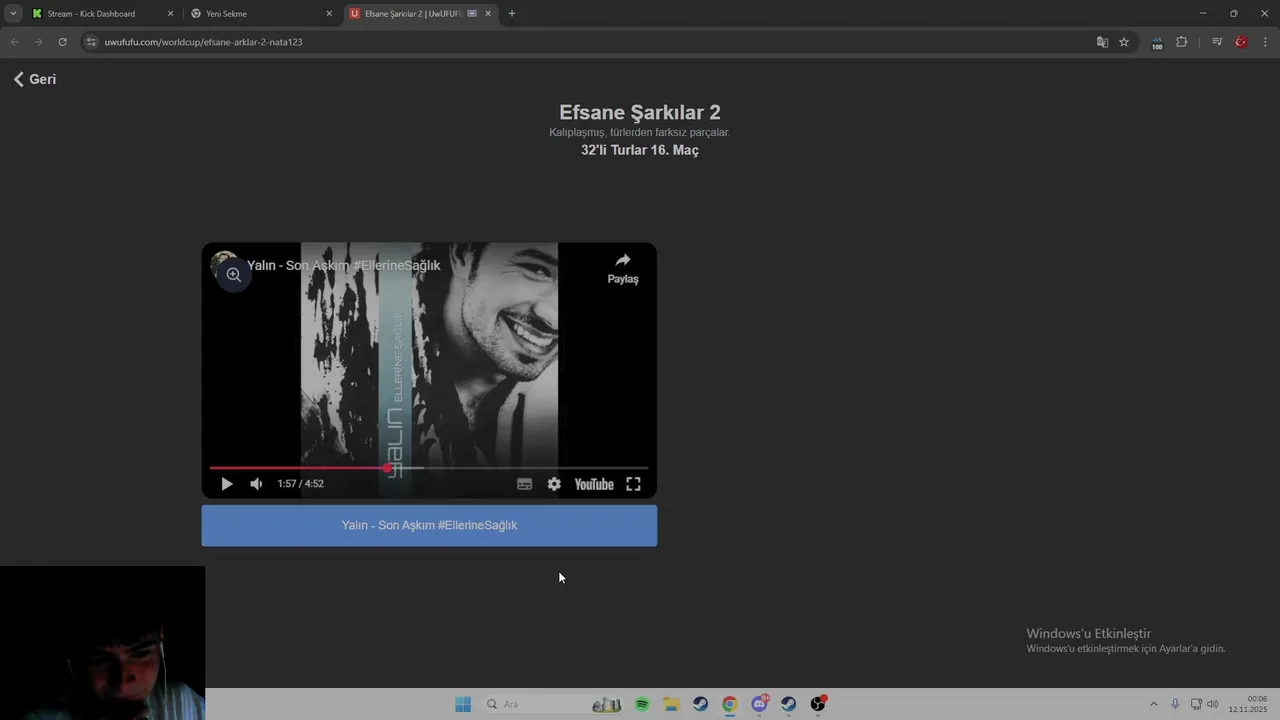Open Spotify from the taskbar

click(x=642, y=704)
